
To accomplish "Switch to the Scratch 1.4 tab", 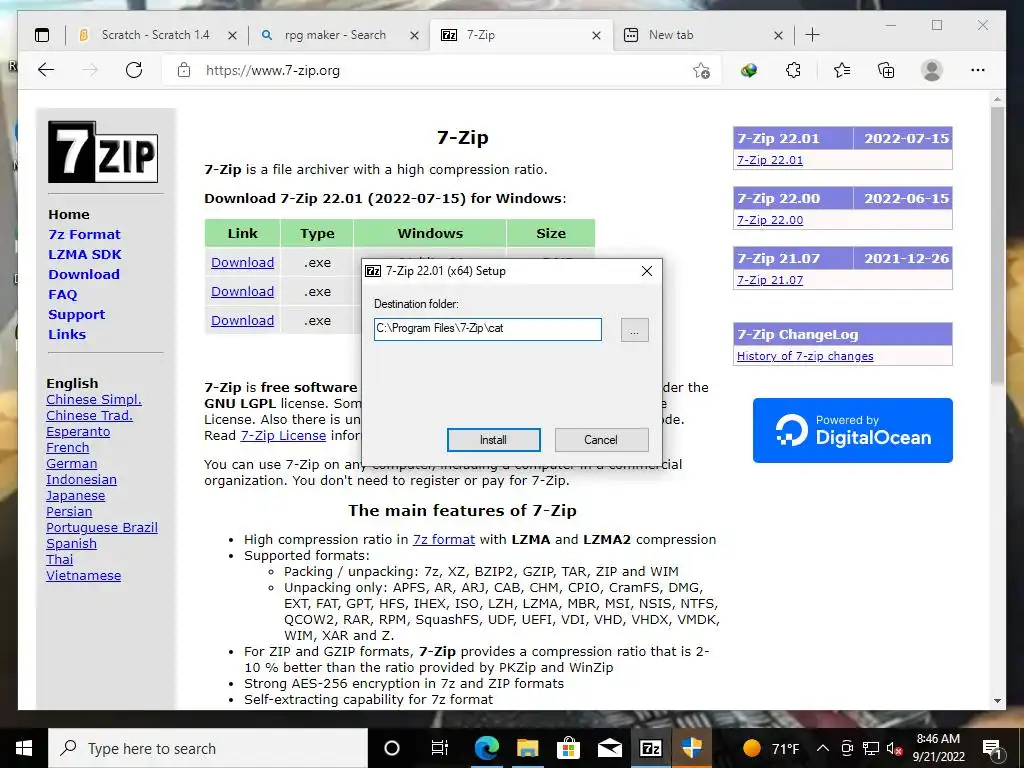I will click(x=155, y=35).
